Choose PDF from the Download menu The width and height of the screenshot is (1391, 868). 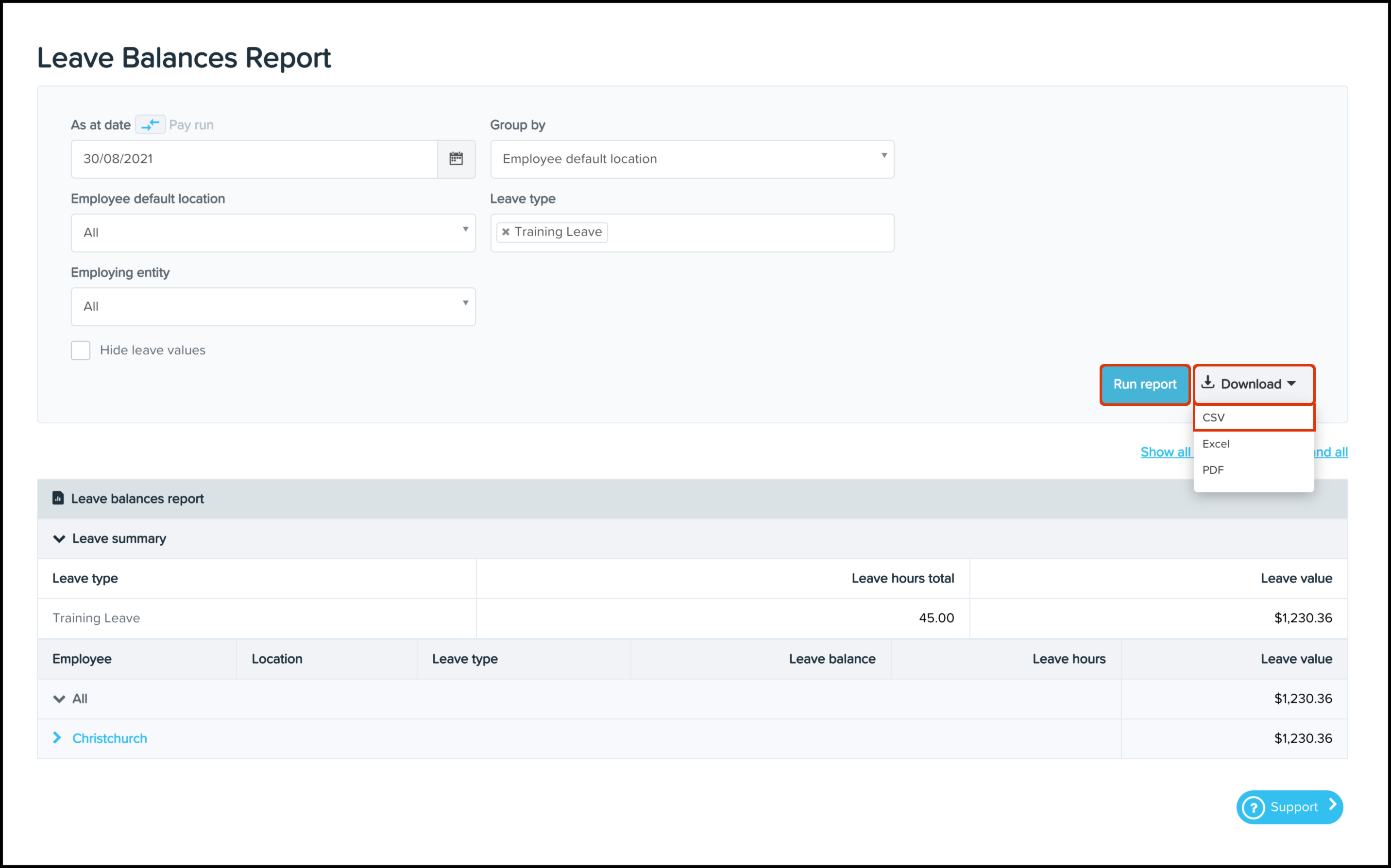pyautogui.click(x=1253, y=469)
